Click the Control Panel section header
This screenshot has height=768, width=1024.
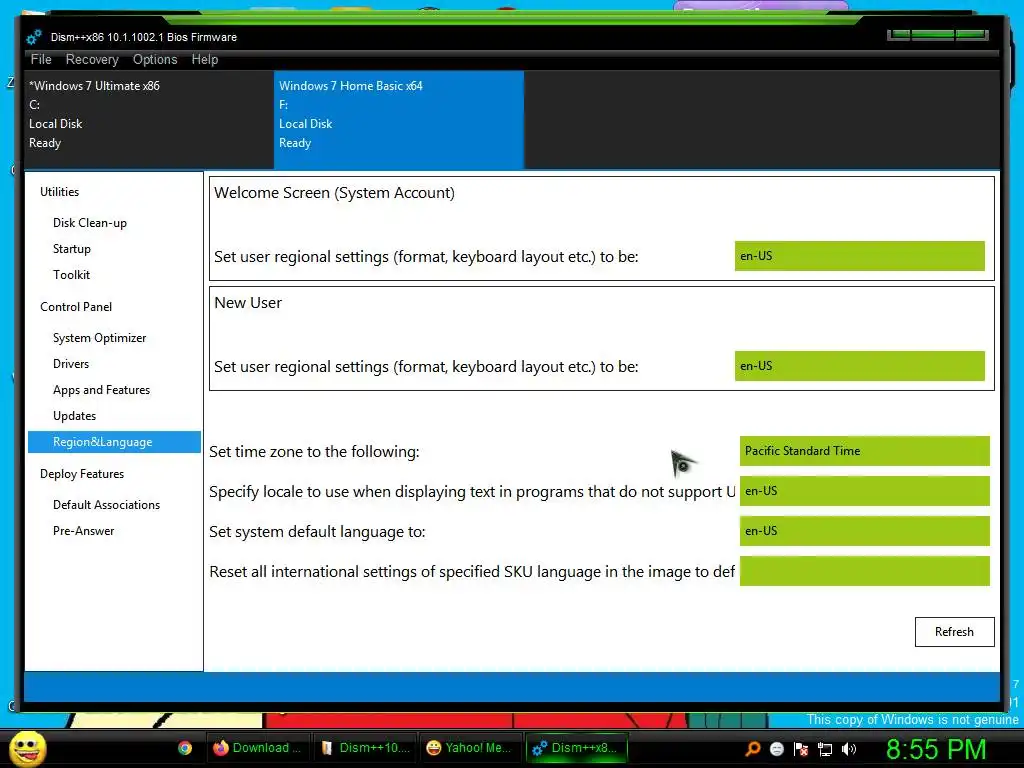tap(76, 307)
